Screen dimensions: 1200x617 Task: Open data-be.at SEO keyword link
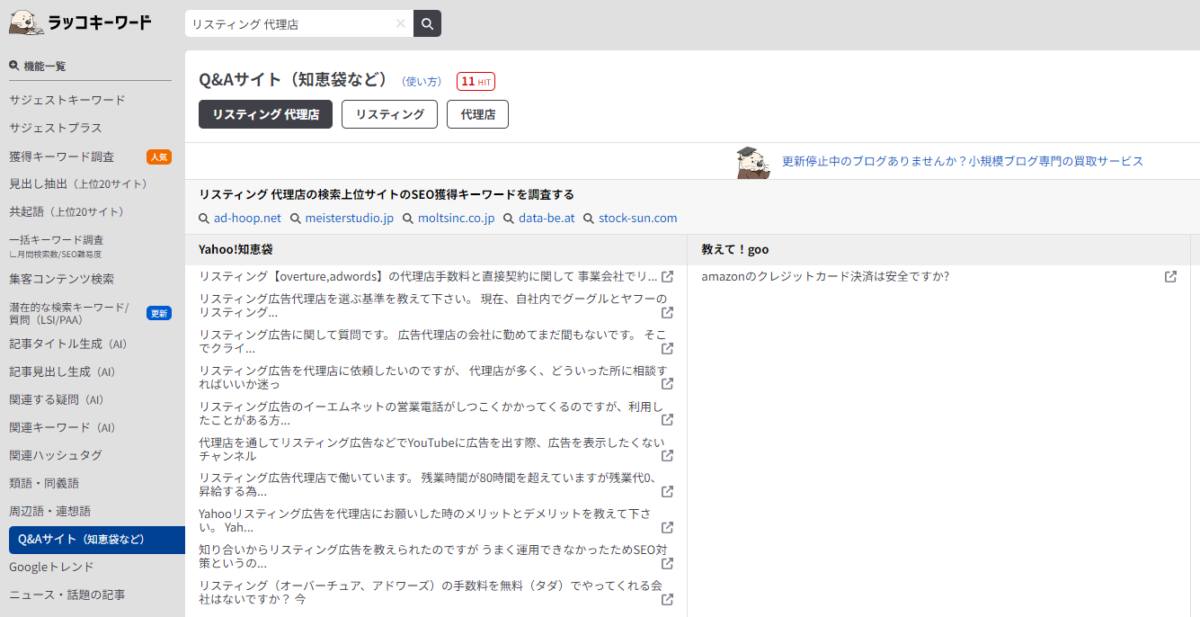coord(546,218)
